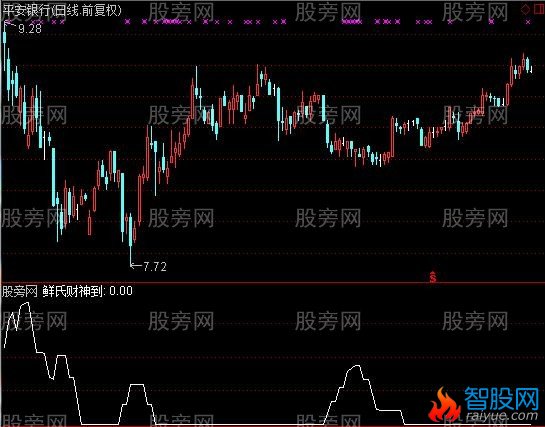Select the chart title 平安银行(日线.前复权)
The height and width of the screenshot is (427, 545).
(x=62, y=11)
